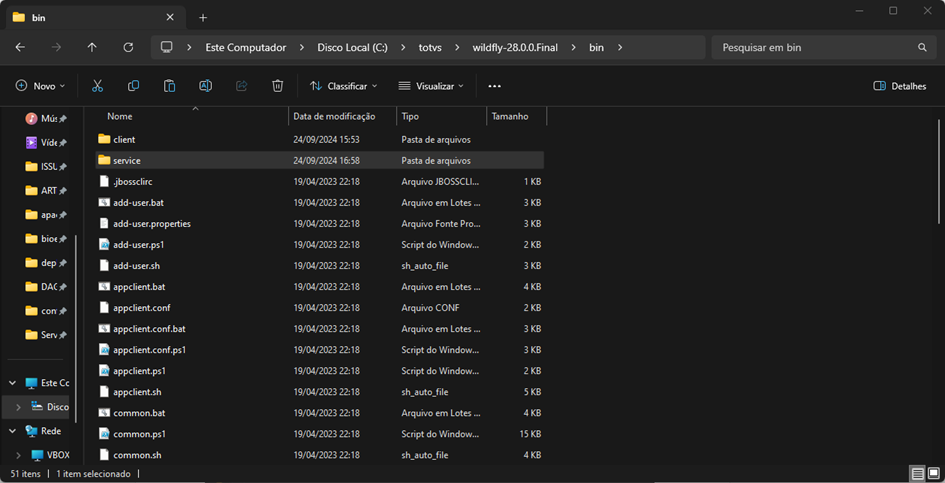
Task: Navigate back with the left arrow
Action: 20,47
